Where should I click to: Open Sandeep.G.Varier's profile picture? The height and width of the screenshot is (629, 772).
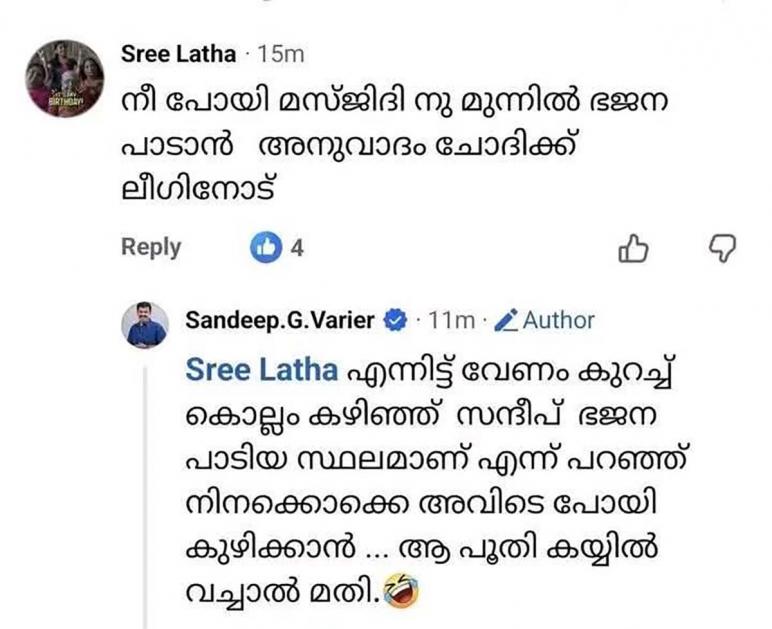145,324
